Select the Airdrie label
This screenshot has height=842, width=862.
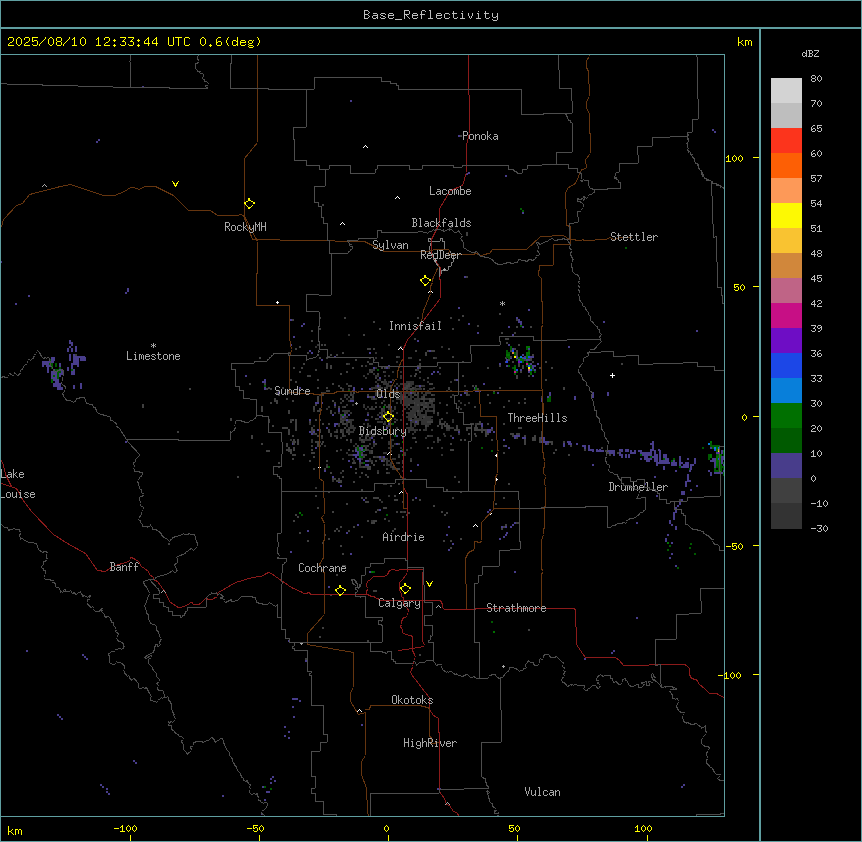click(403, 537)
